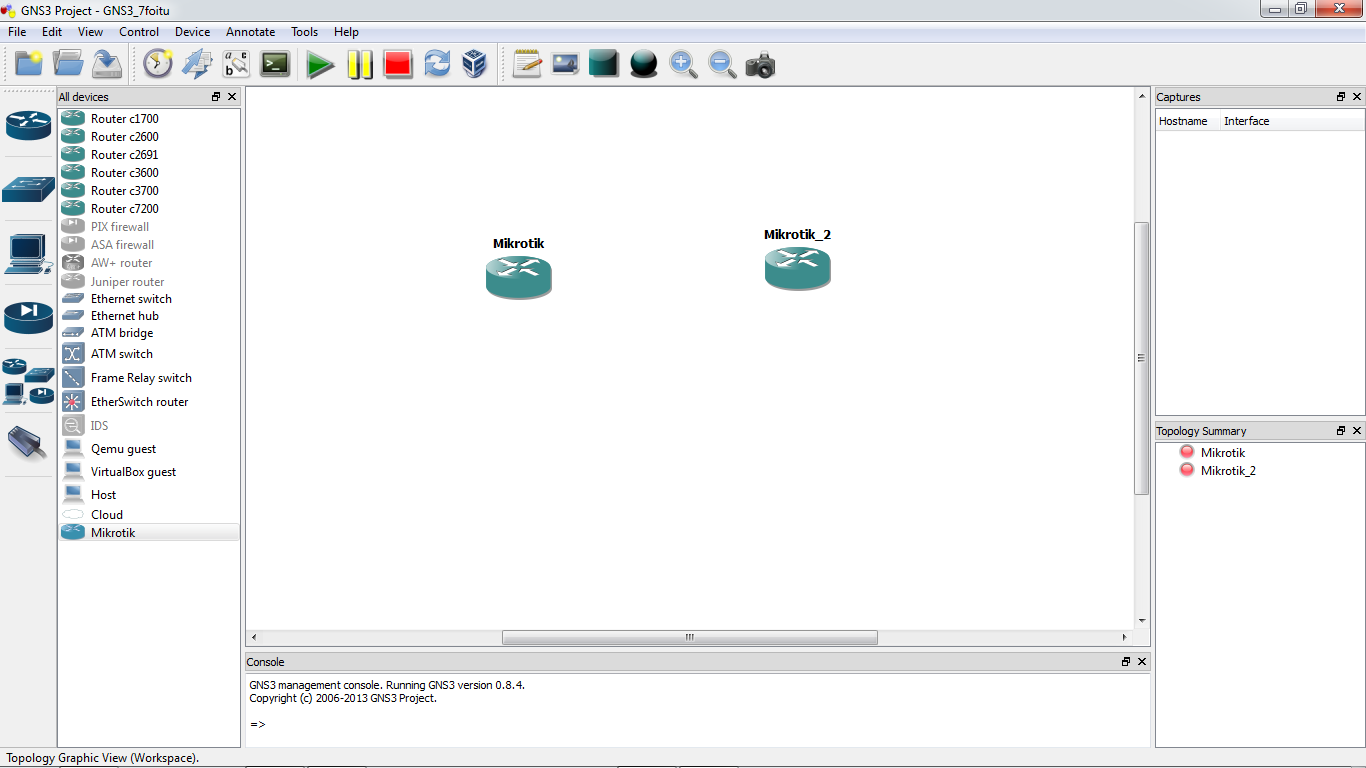Select Mikrotik in the device list

(x=149, y=533)
